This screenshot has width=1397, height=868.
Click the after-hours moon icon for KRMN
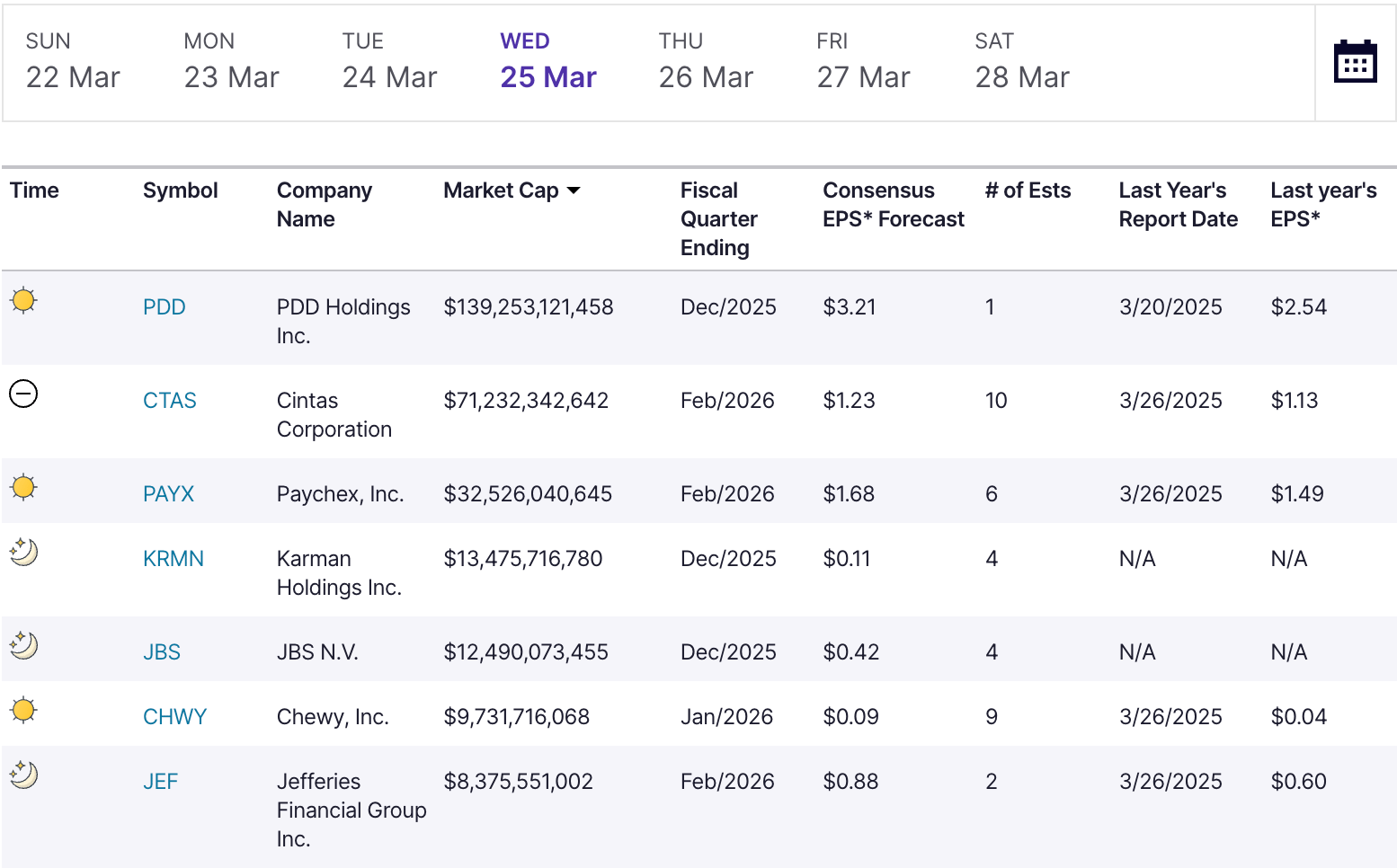coord(23,552)
